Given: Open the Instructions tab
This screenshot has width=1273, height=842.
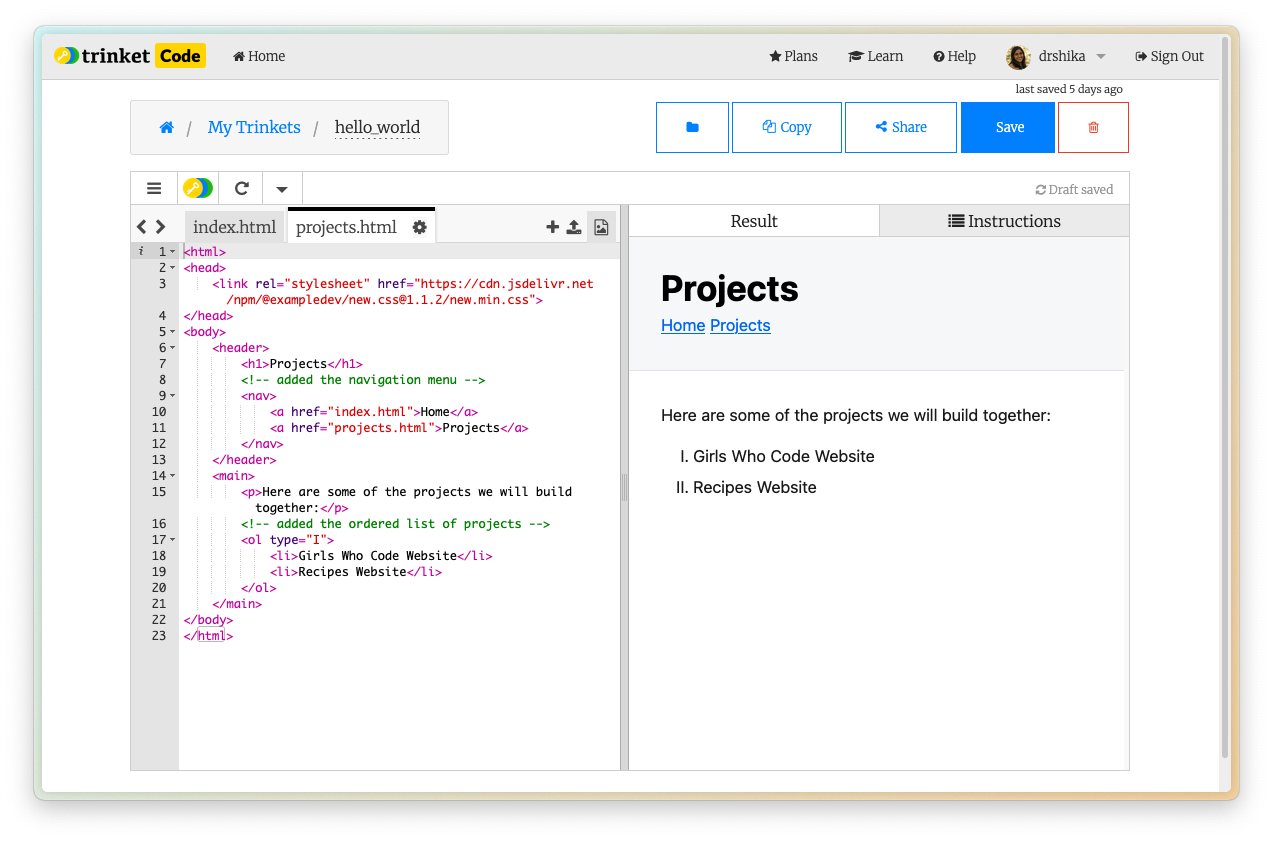Looking at the screenshot, I should [1004, 221].
